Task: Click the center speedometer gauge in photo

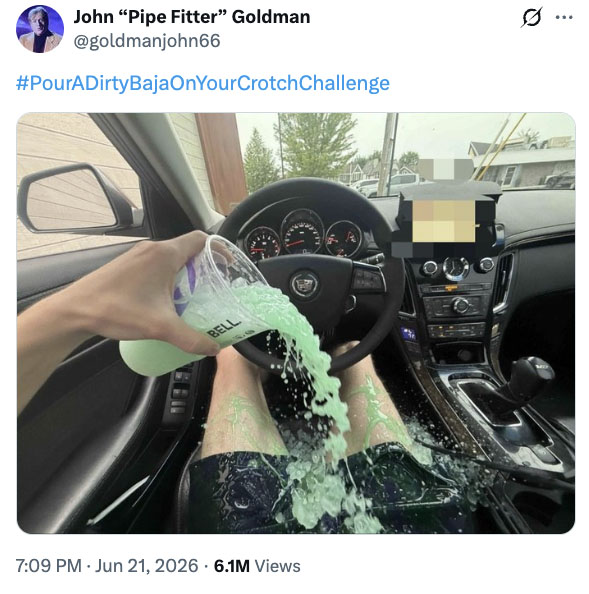Action: [302, 231]
